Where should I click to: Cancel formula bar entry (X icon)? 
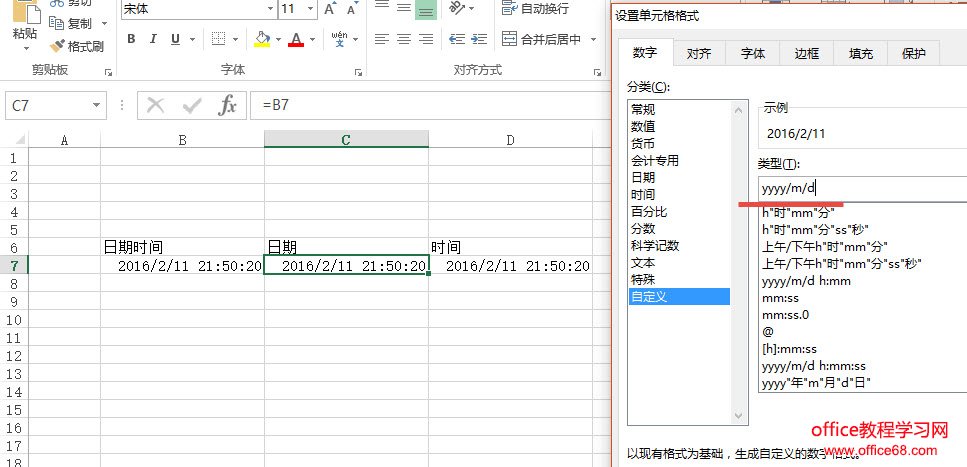(155, 105)
